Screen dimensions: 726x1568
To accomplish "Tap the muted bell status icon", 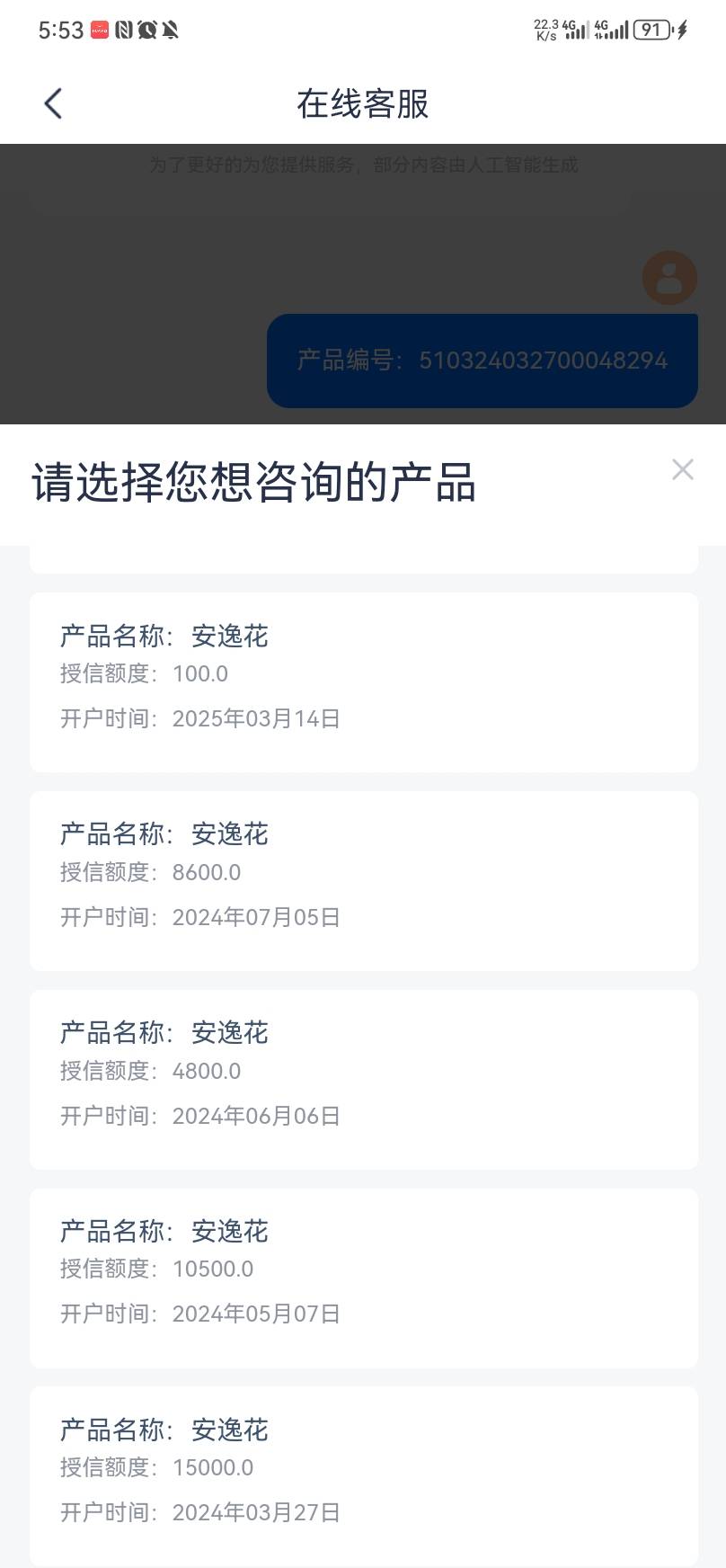I will coord(170,30).
